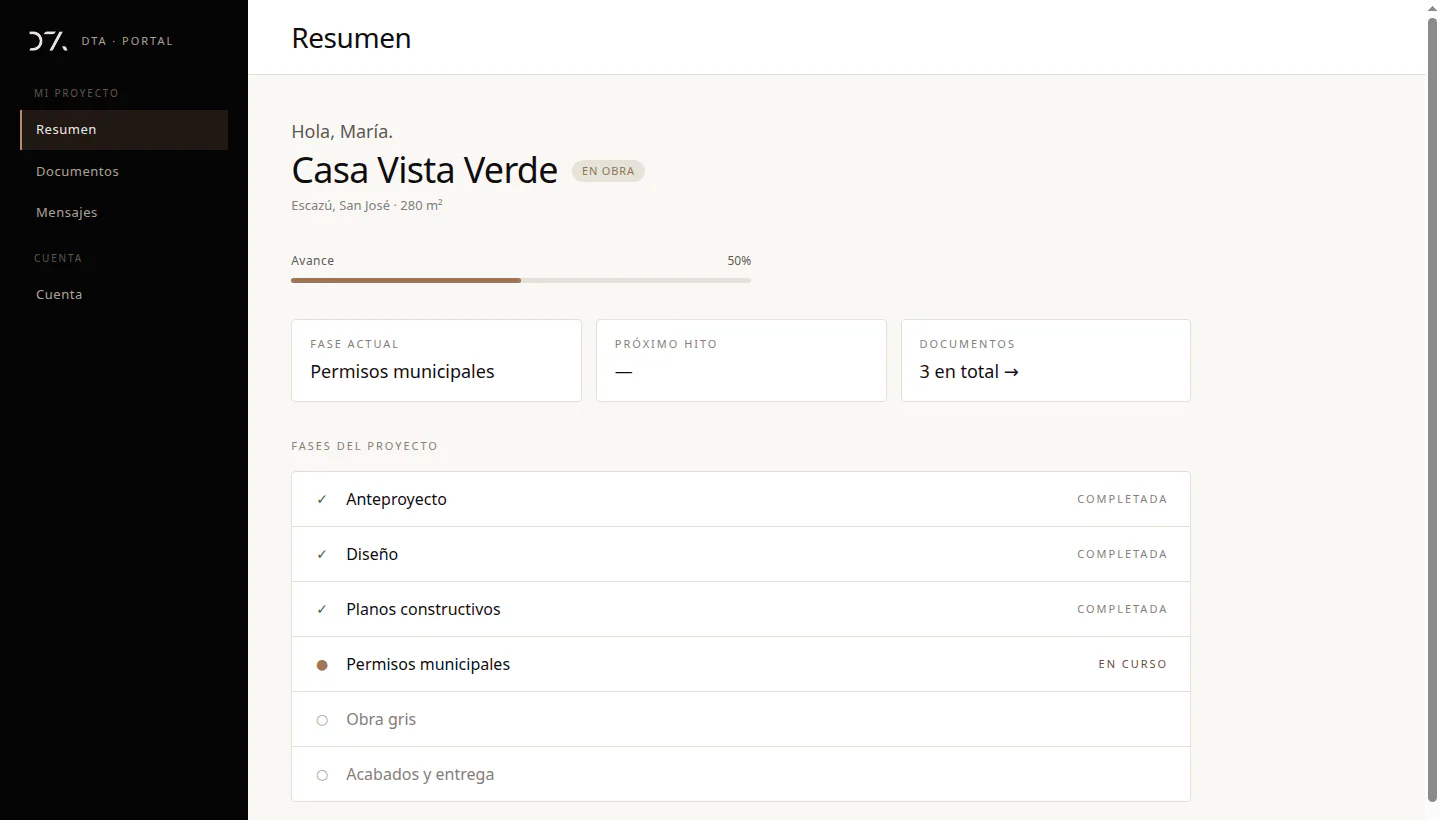Open Cuenta in the sidebar
This screenshot has width=1440, height=820.
tap(124, 294)
